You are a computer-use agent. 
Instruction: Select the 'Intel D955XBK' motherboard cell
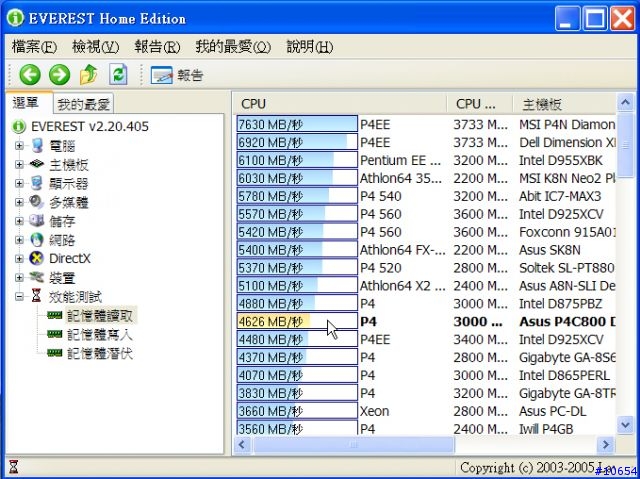tap(560, 160)
